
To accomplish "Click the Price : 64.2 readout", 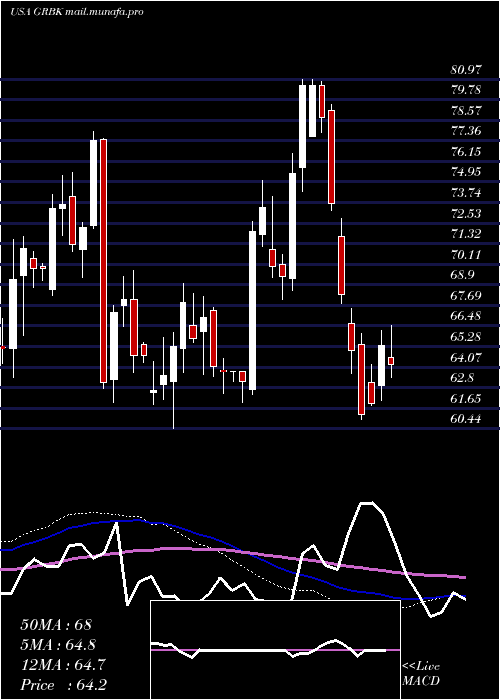I will click(x=63, y=685).
